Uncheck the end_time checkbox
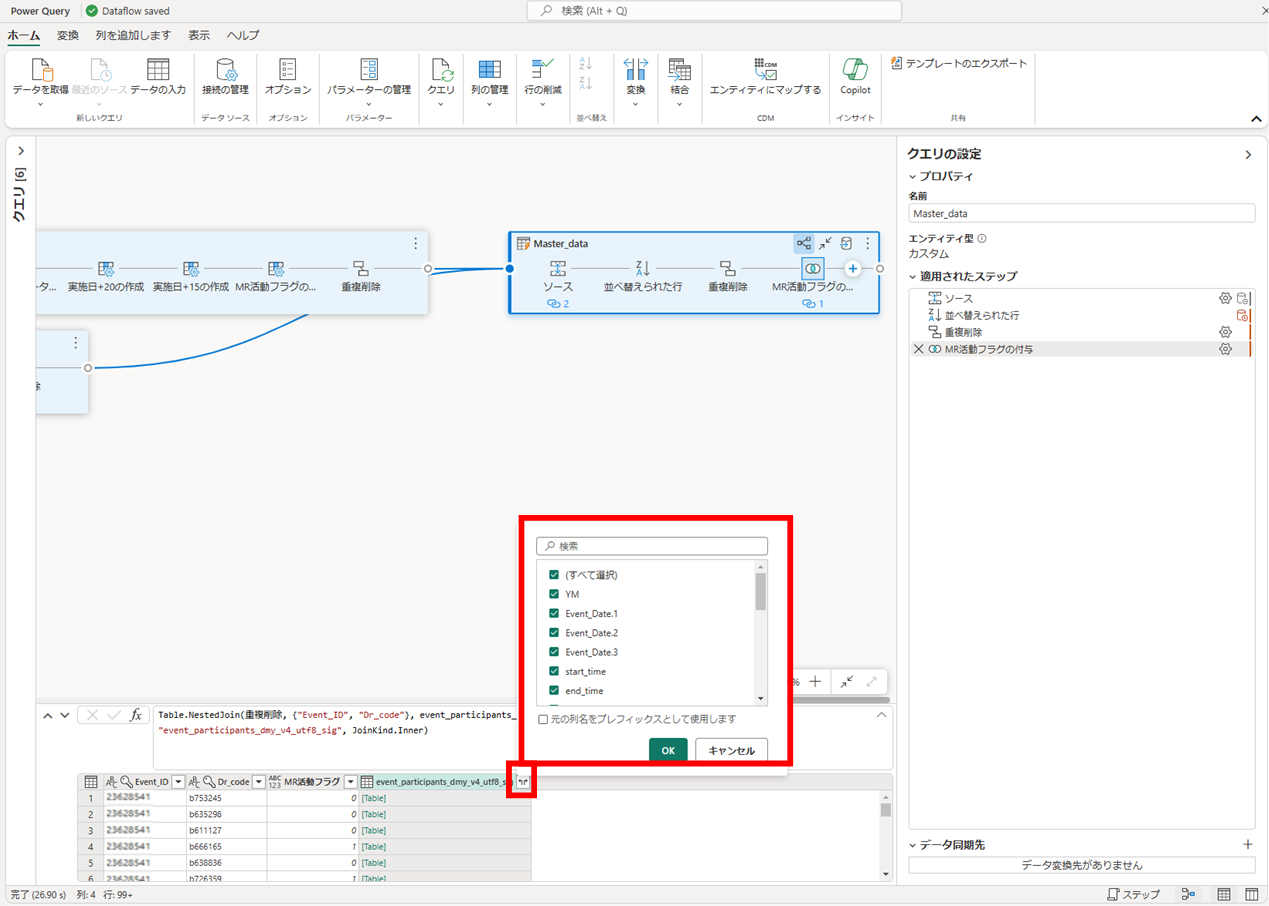Viewport: 1269px width, 906px height. click(554, 690)
